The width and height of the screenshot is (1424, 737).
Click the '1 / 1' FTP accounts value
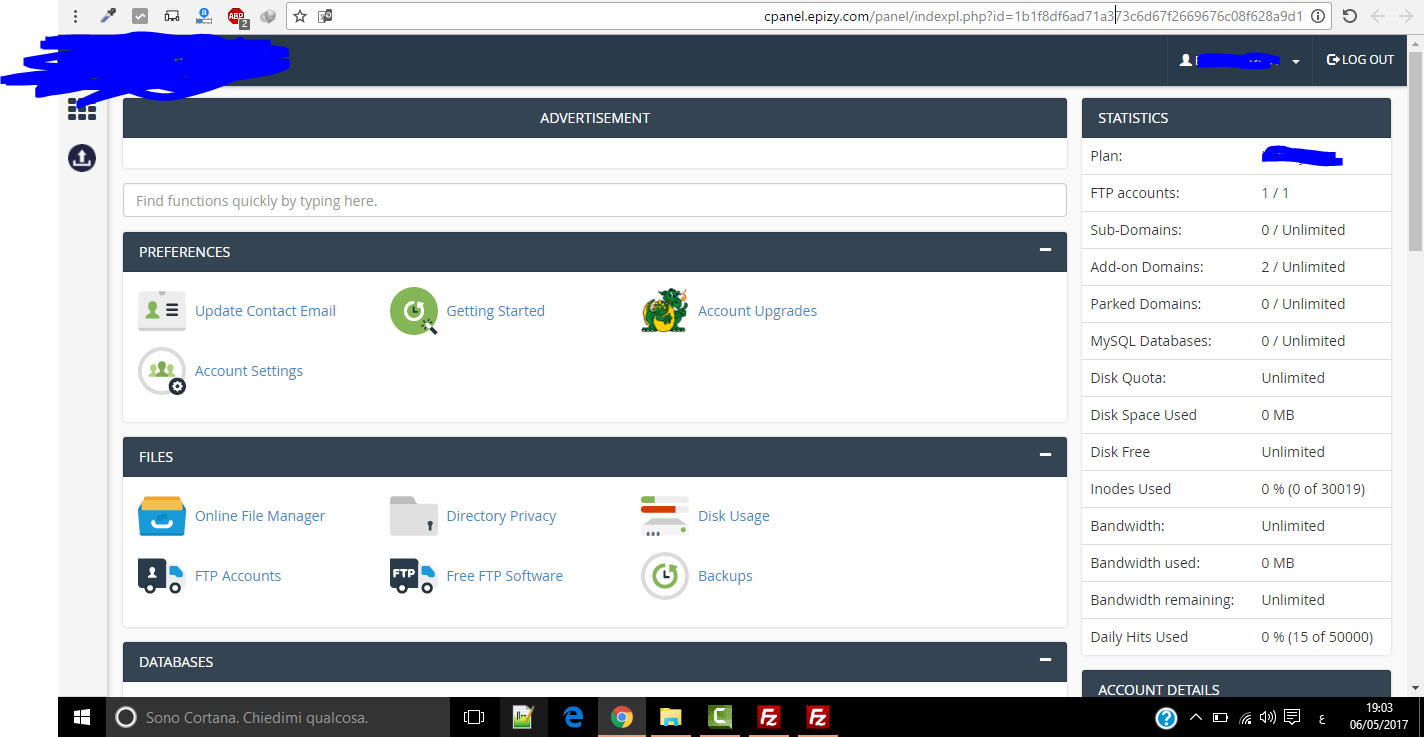(1275, 193)
